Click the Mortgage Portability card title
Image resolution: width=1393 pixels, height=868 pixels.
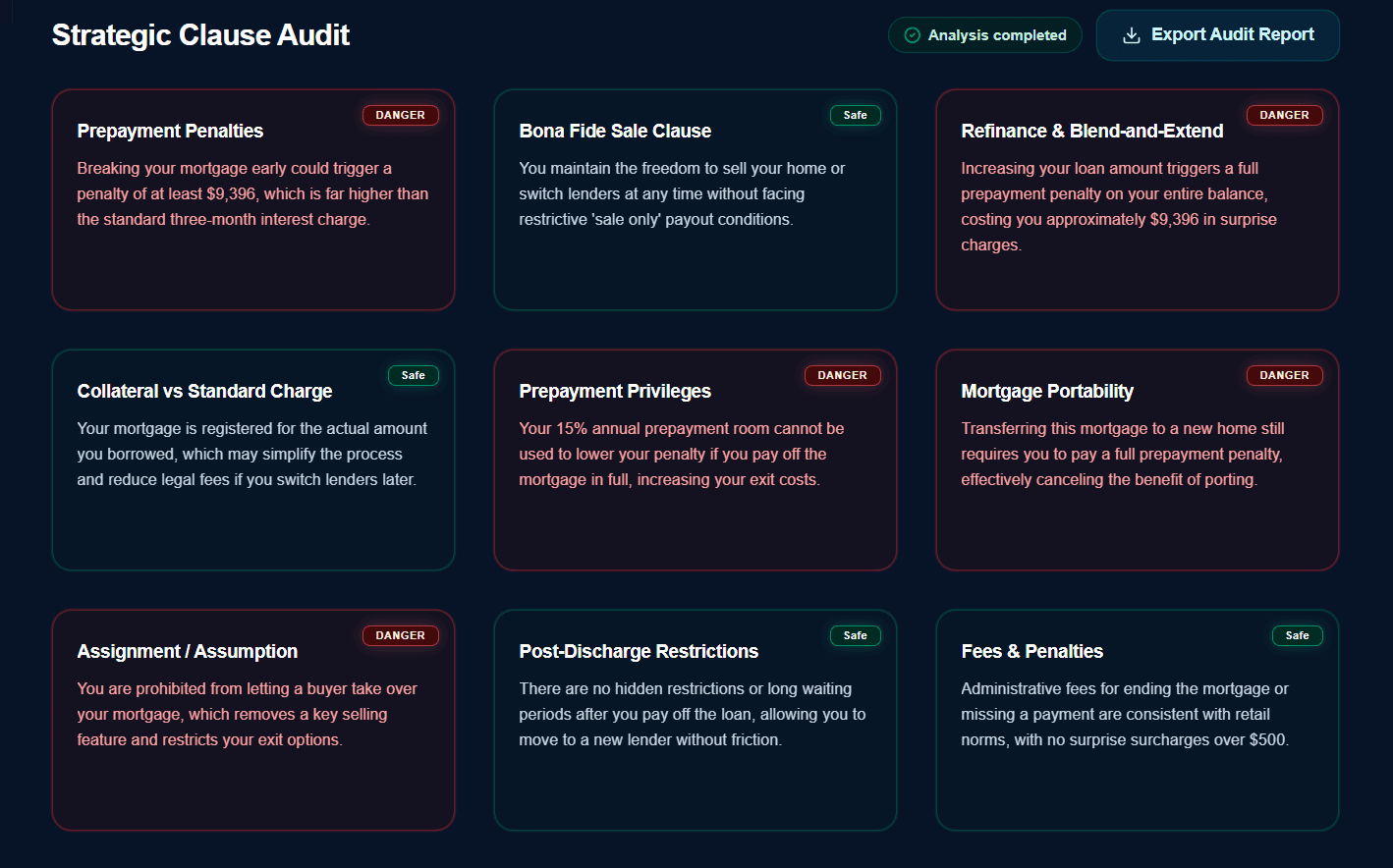pyautogui.click(x=1047, y=391)
